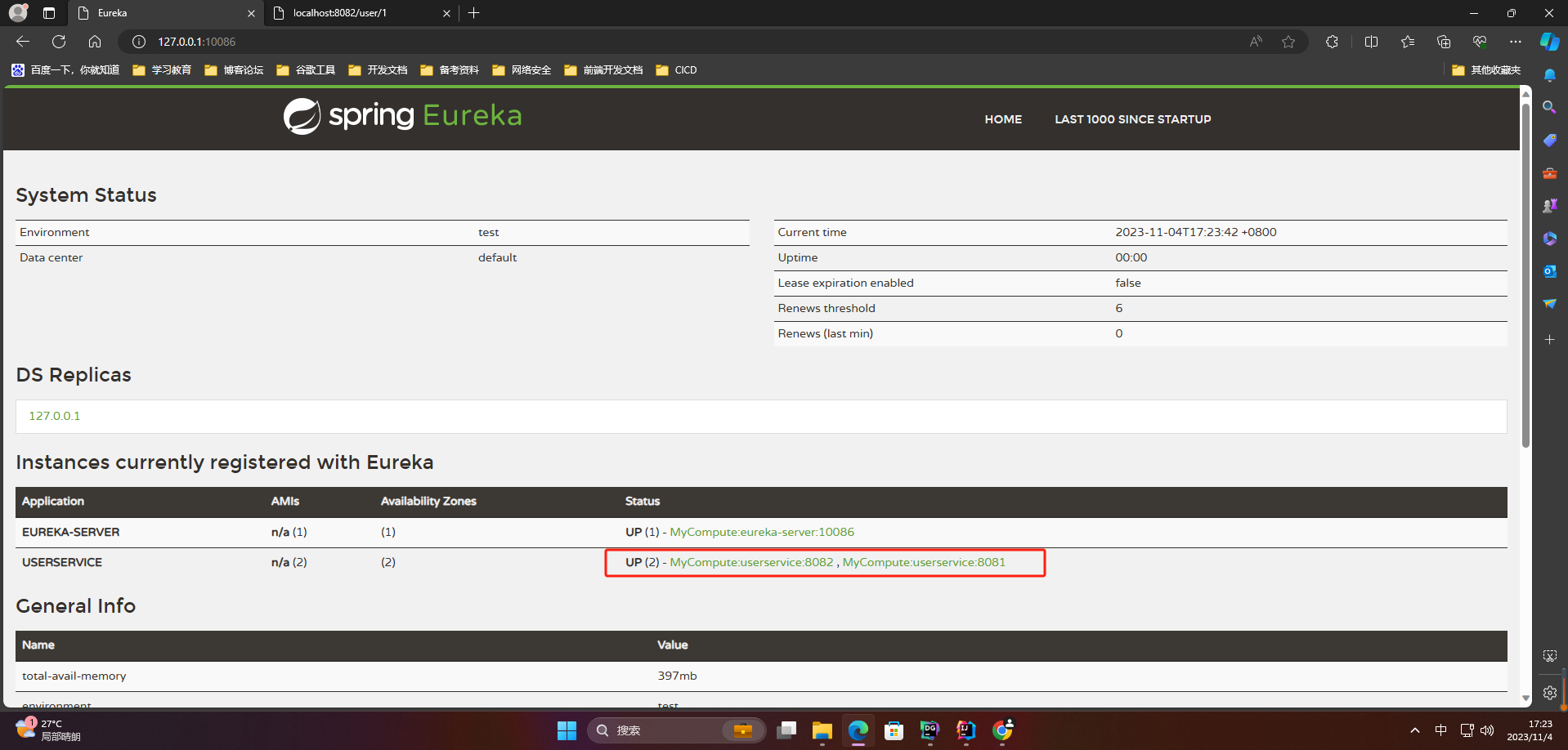Click the address bar URL
The image size is (1568, 750).
pos(196,42)
